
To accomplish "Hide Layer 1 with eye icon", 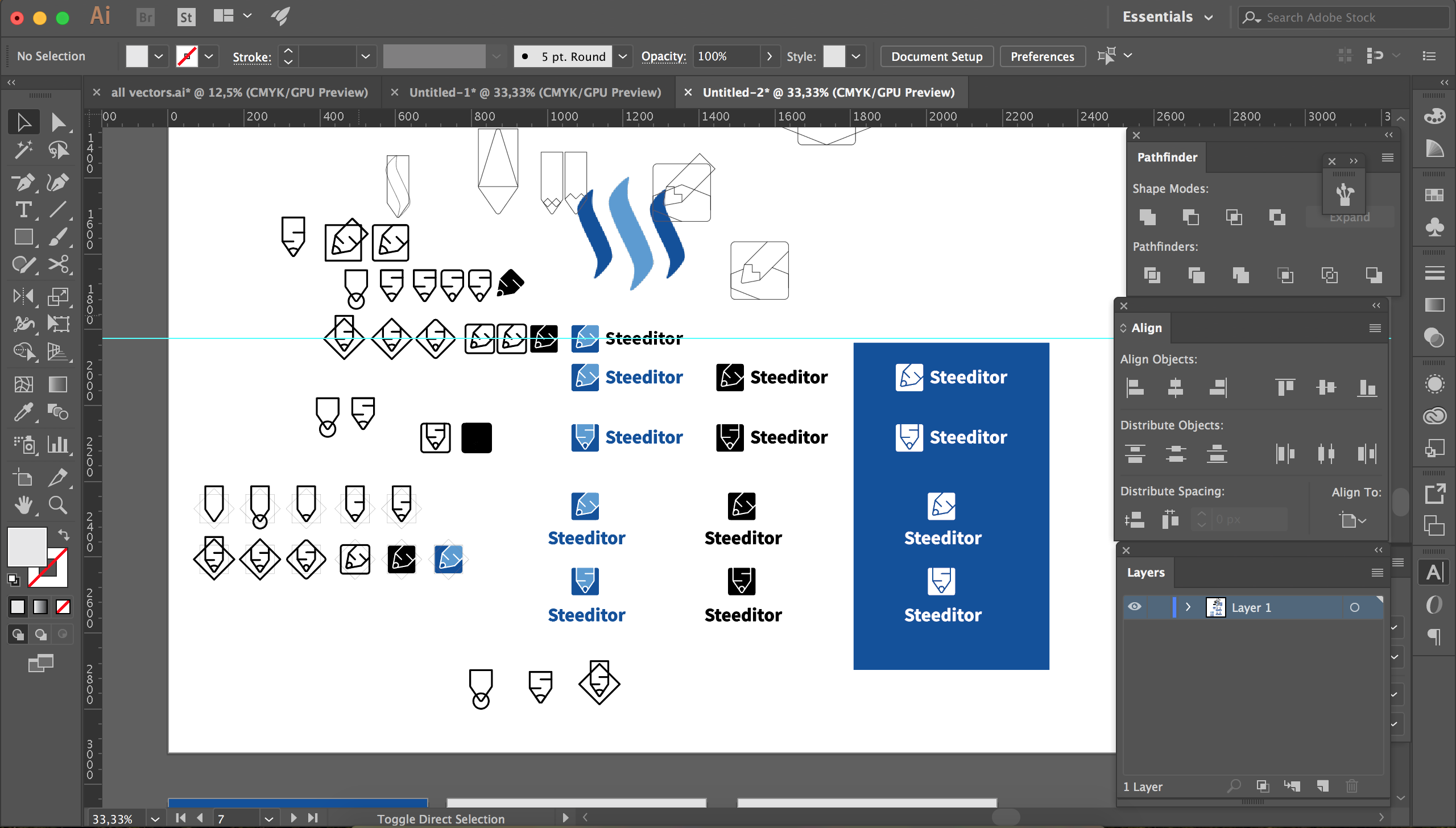I will (1135, 607).
